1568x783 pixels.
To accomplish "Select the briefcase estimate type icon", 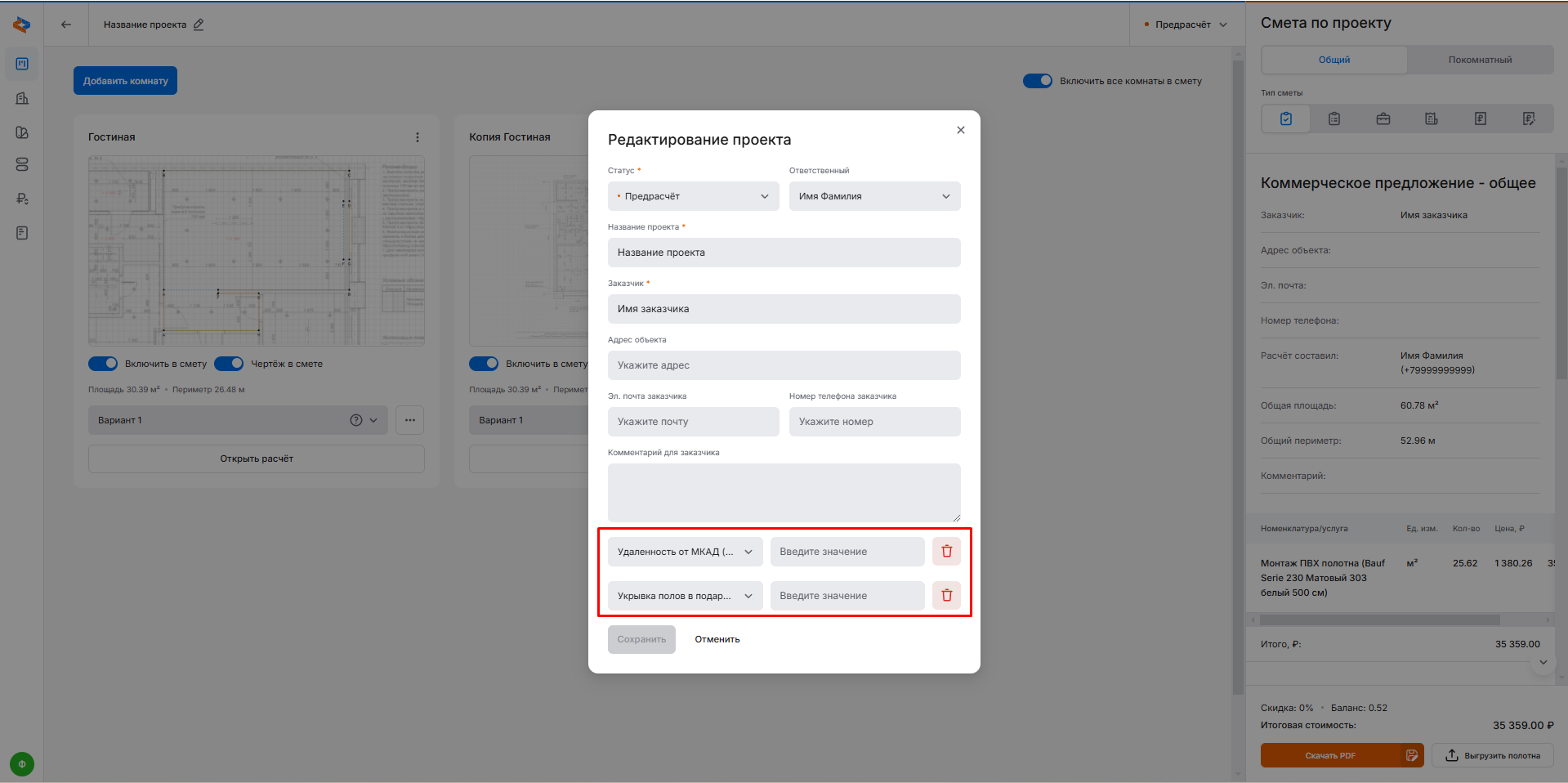I will tap(1383, 119).
